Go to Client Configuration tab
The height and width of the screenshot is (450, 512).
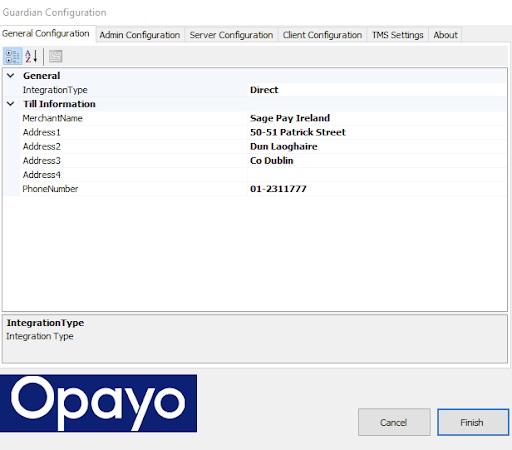pos(322,35)
